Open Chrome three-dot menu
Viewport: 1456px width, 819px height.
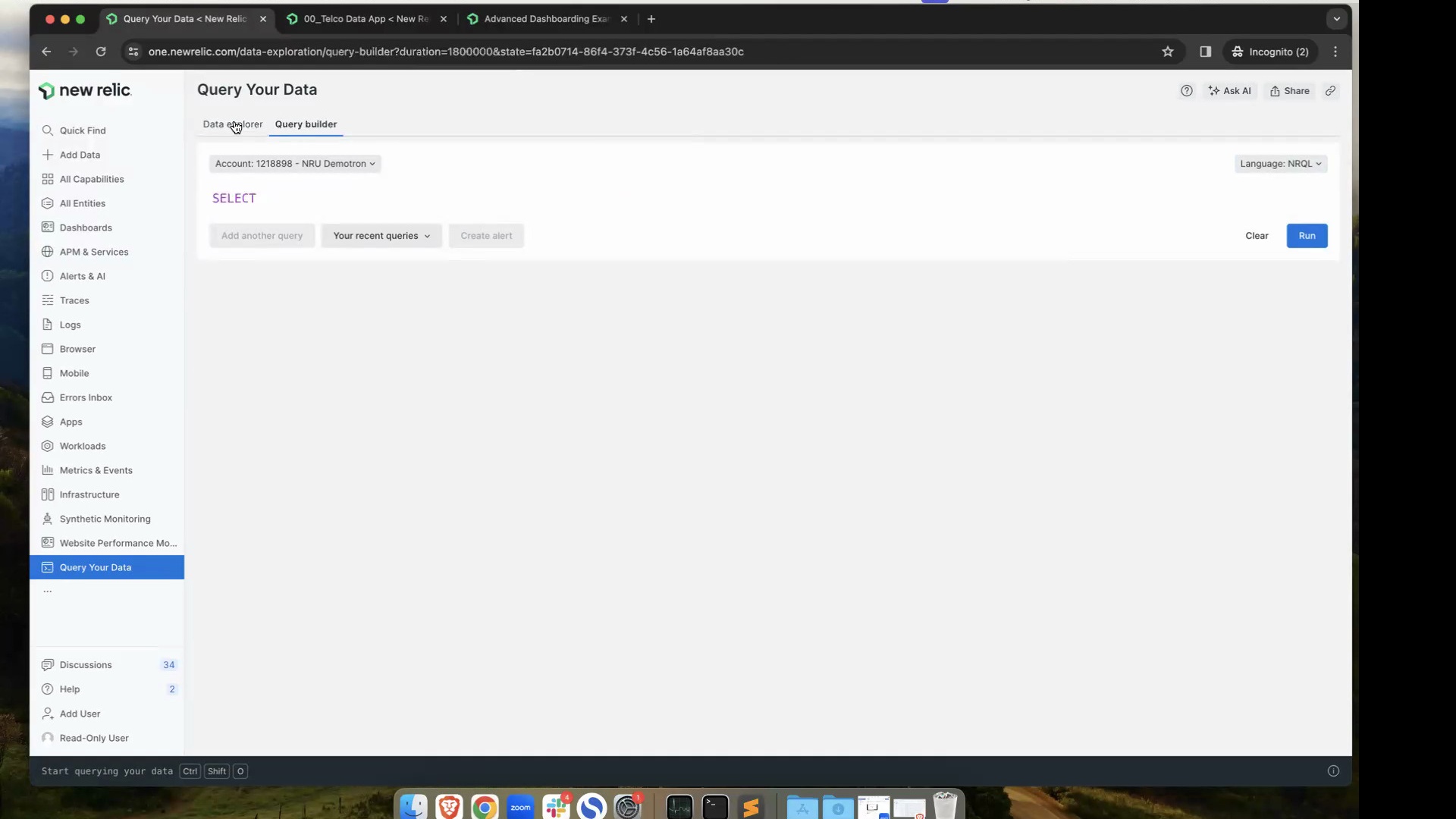(1335, 52)
